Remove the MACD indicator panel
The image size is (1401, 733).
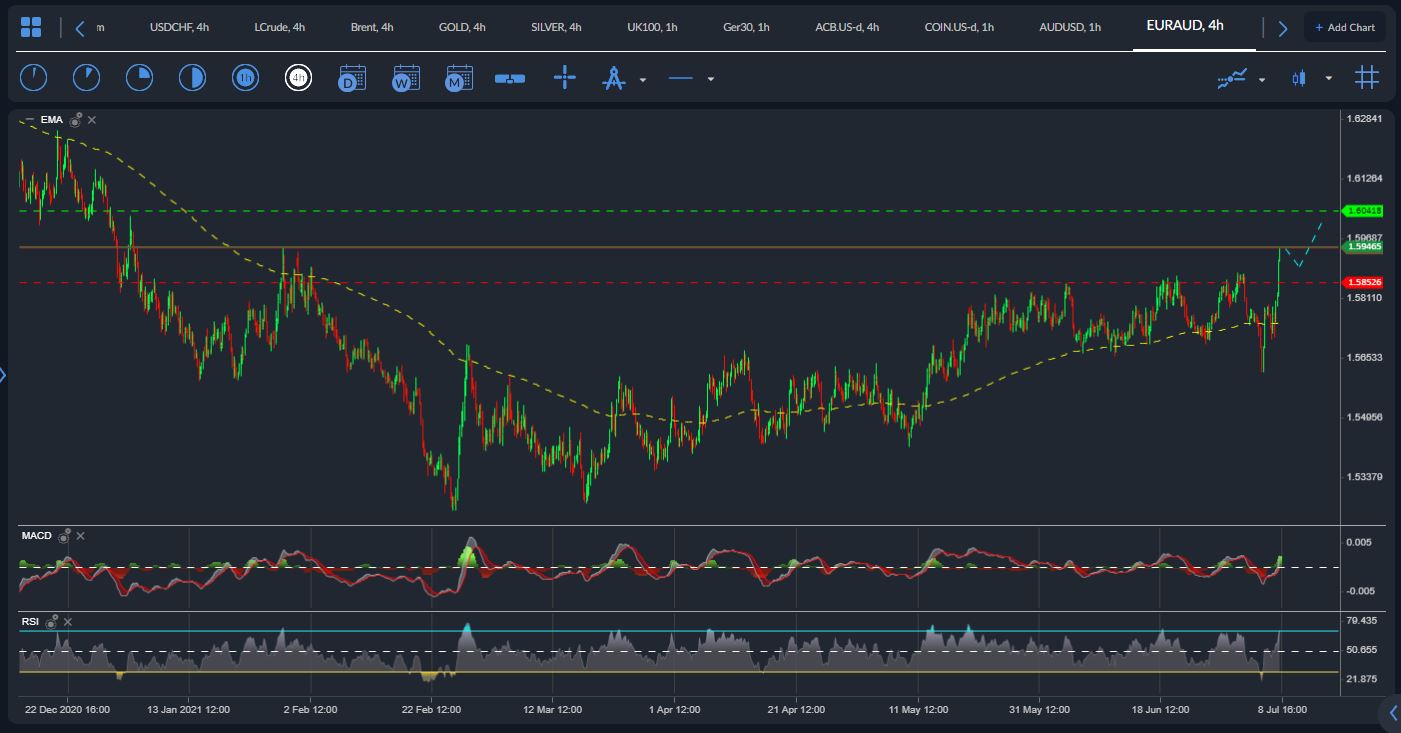(x=81, y=536)
